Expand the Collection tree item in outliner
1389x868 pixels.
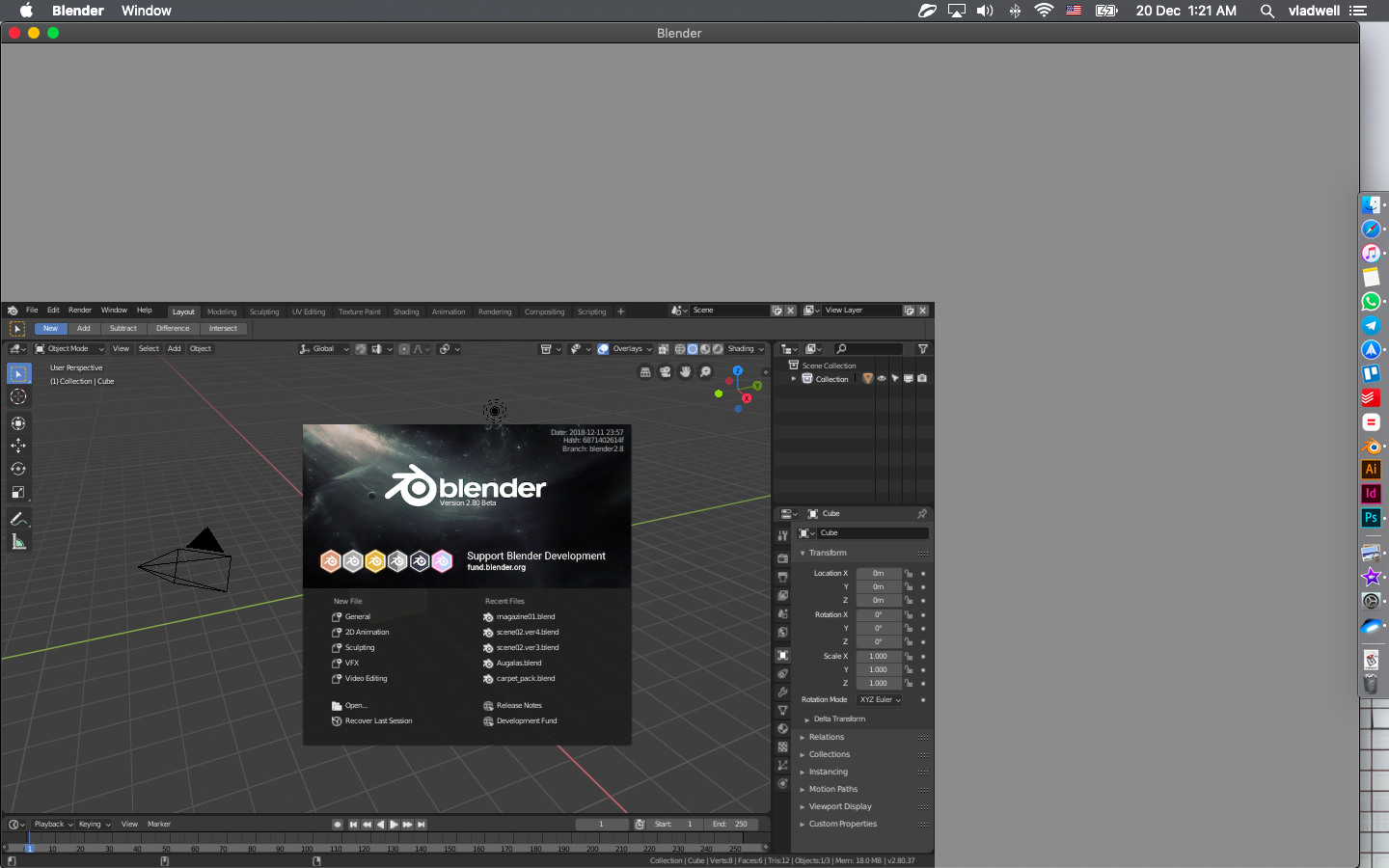coord(794,379)
